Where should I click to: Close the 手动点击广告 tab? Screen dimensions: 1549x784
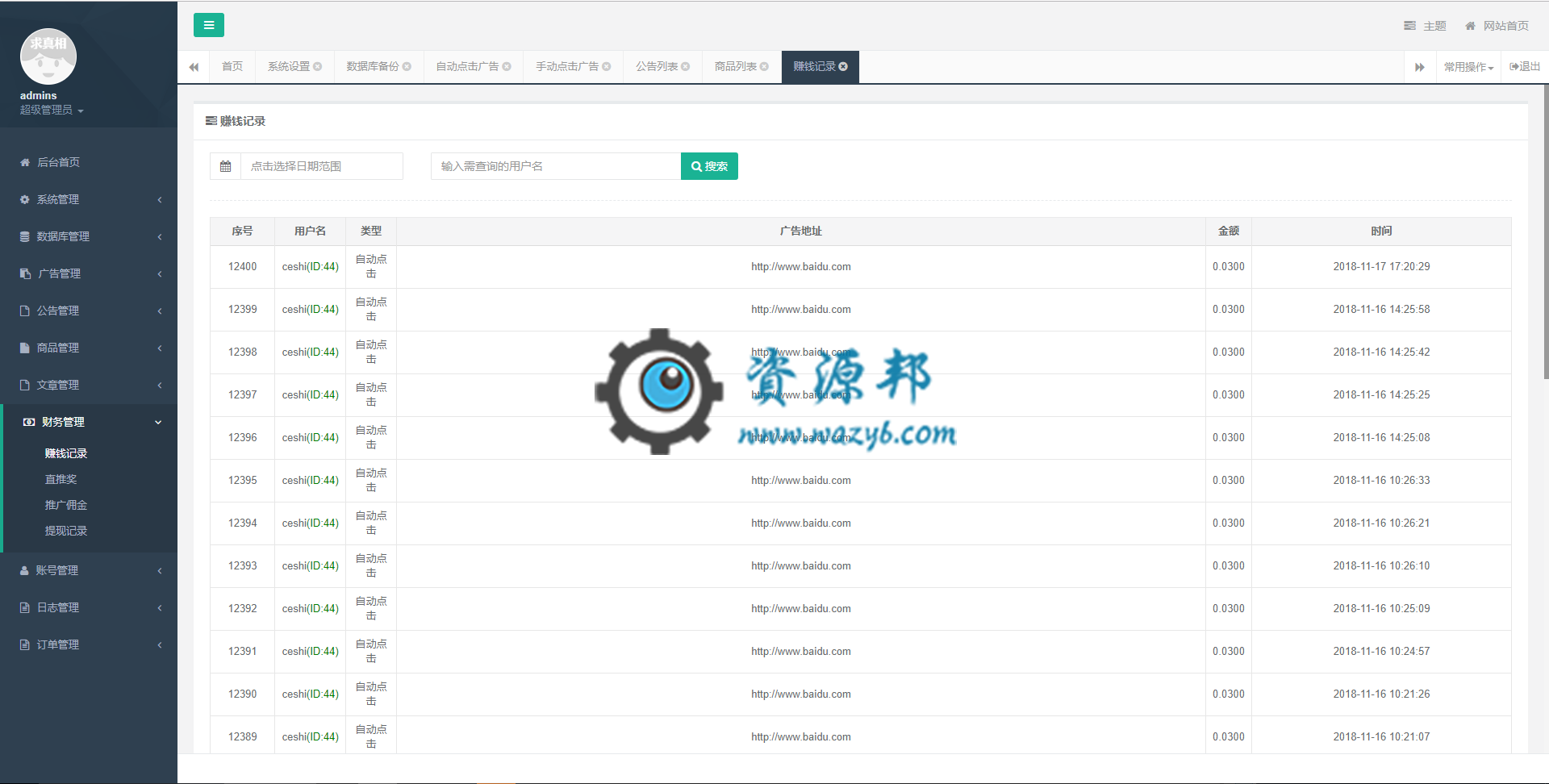pos(607,66)
